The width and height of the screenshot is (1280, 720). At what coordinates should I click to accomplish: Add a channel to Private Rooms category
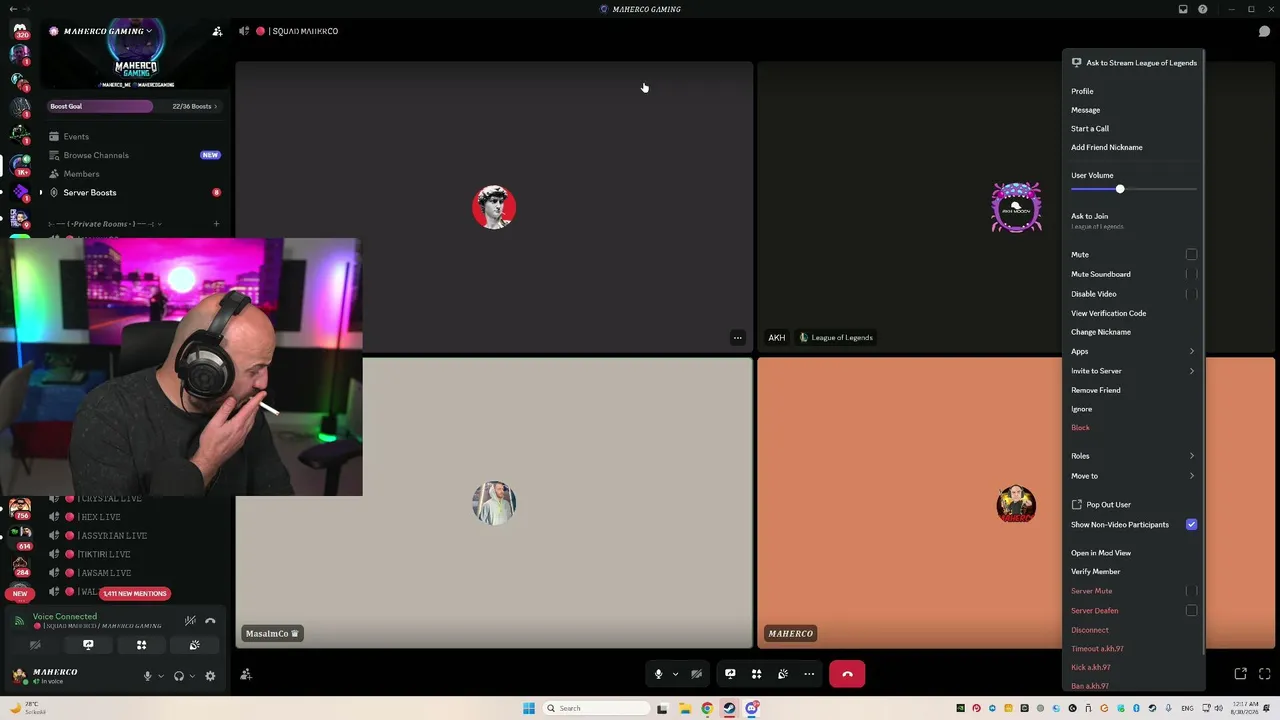click(x=216, y=224)
